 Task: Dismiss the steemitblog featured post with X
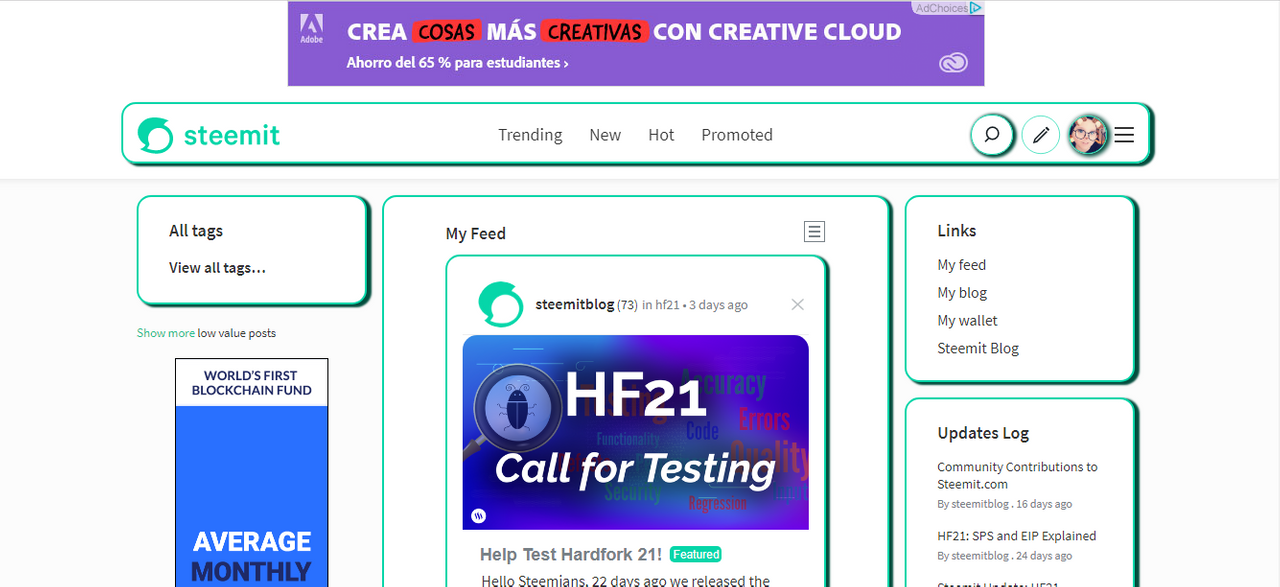[x=797, y=305]
